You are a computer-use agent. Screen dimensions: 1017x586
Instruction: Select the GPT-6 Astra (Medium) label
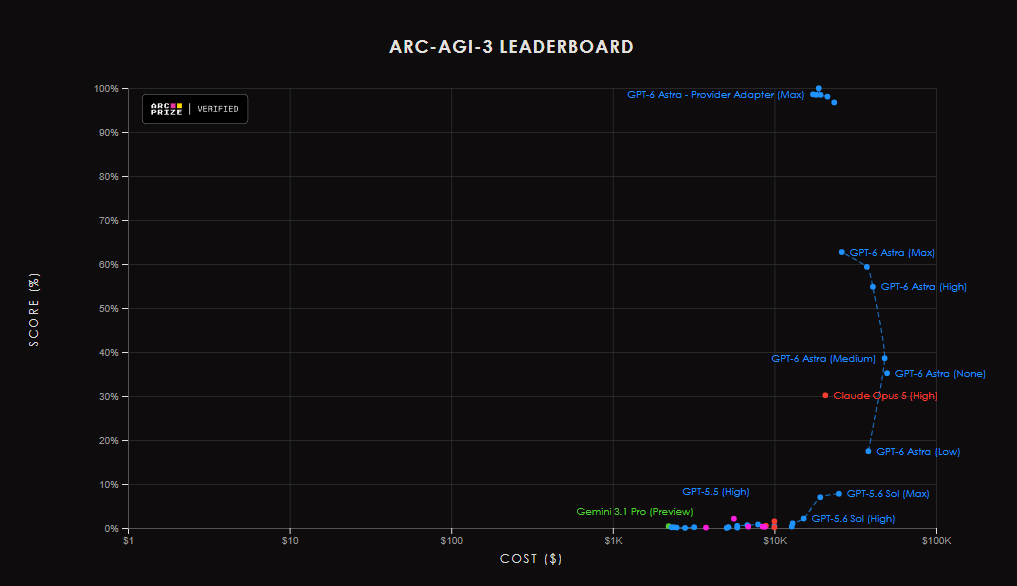(823, 359)
